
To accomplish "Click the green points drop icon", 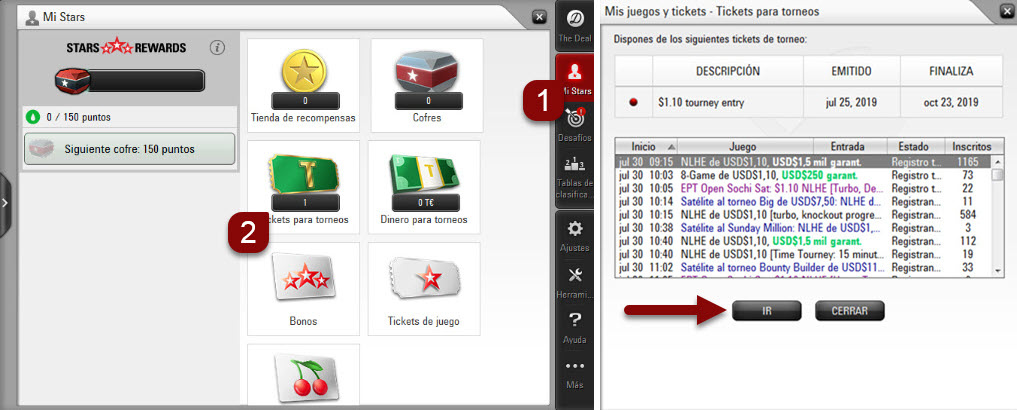I will click(x=32, y=118).
